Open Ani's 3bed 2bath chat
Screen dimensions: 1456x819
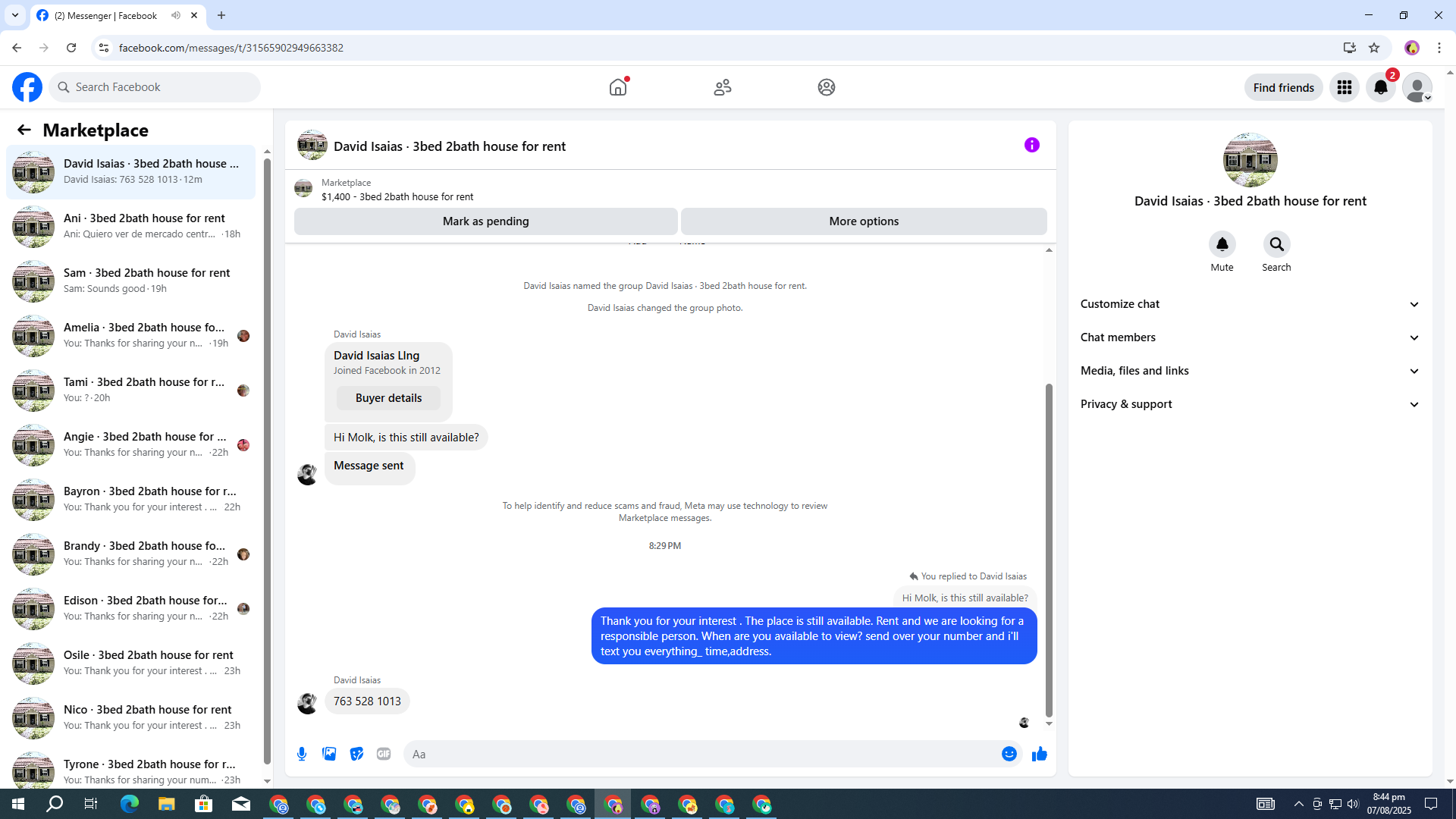click(130, 227)
